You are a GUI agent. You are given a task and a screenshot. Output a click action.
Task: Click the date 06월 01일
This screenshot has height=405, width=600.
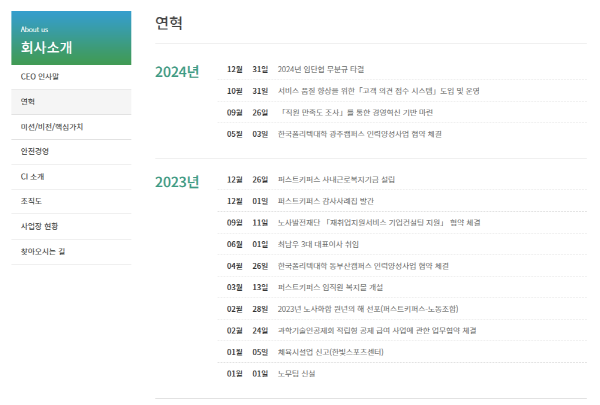[x=247, y=244]
